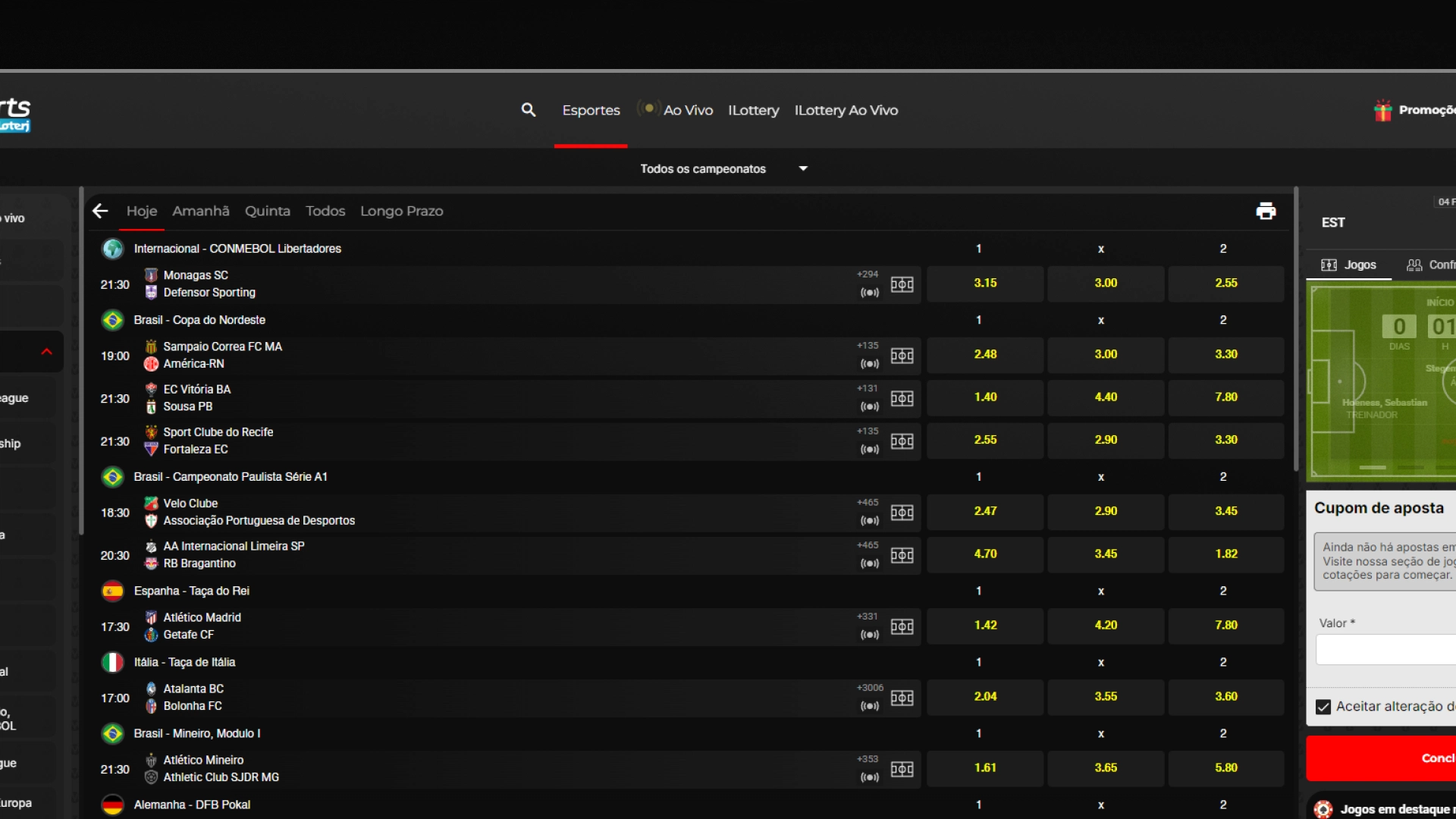This screenshot has height=819, width=1456.
Task: Bet on RB Bragantino win at 1.82
Action: click(1226, 554)
